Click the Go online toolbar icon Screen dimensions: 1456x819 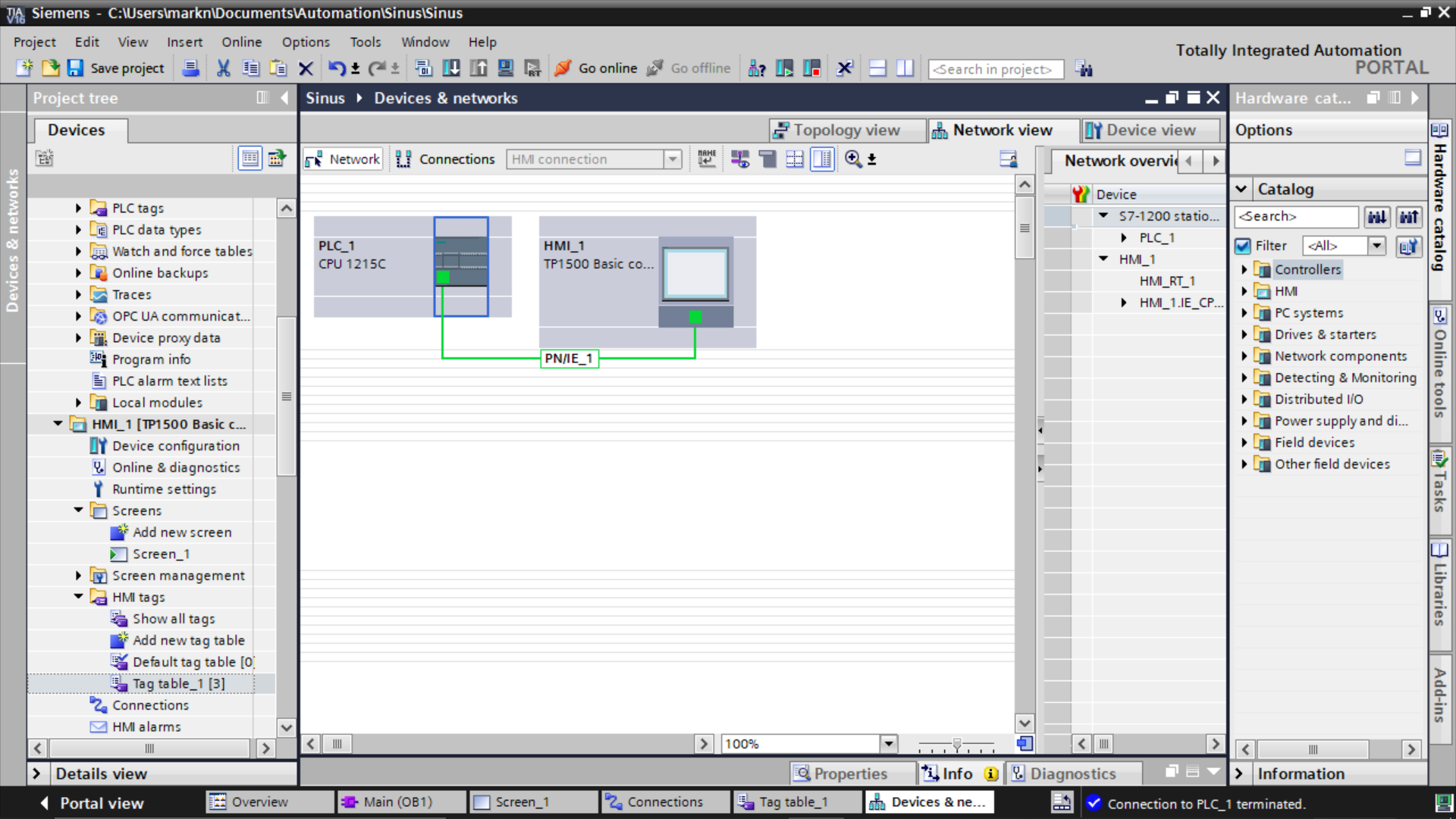(562, 68)
